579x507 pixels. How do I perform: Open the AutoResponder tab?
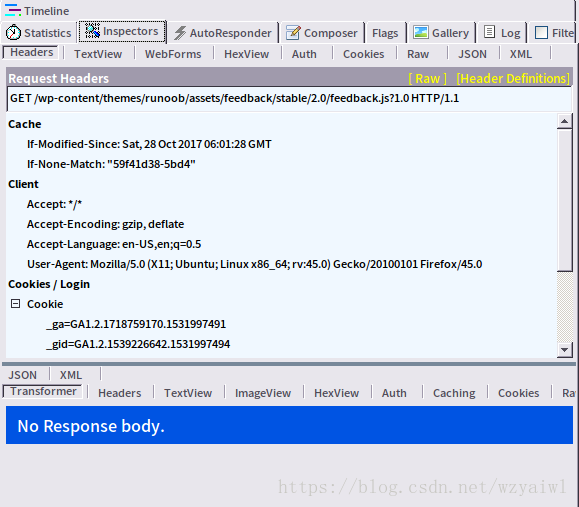pyautogui.click(x=223, y=33)
